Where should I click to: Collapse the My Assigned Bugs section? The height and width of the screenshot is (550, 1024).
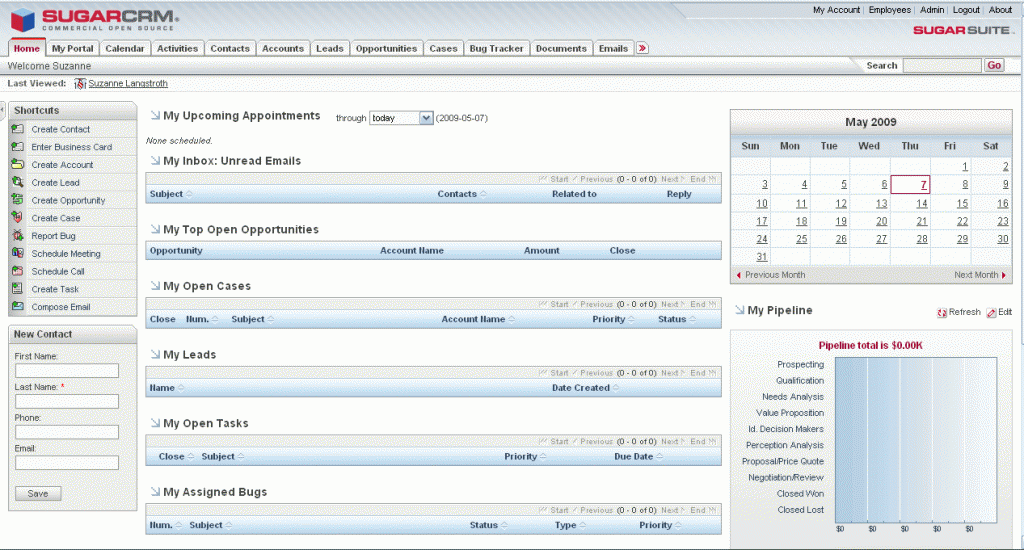click(155, 491)
